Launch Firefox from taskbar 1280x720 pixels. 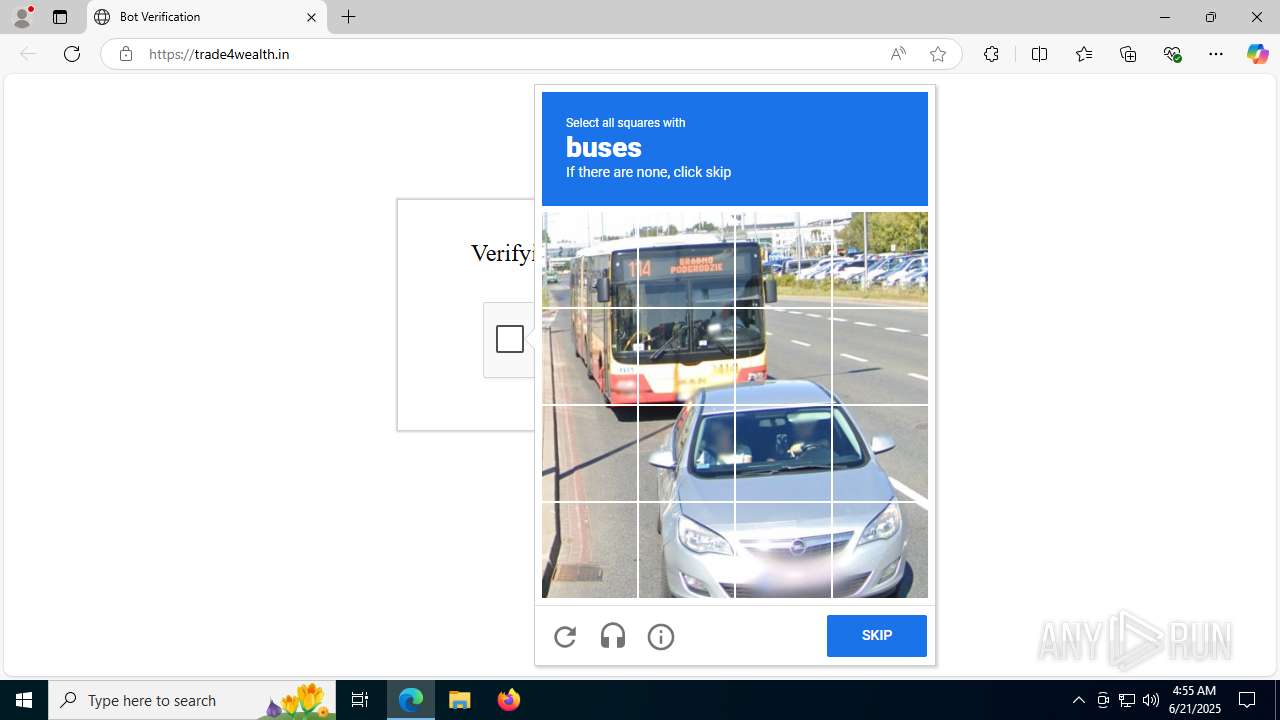click(x=509, y=700)
